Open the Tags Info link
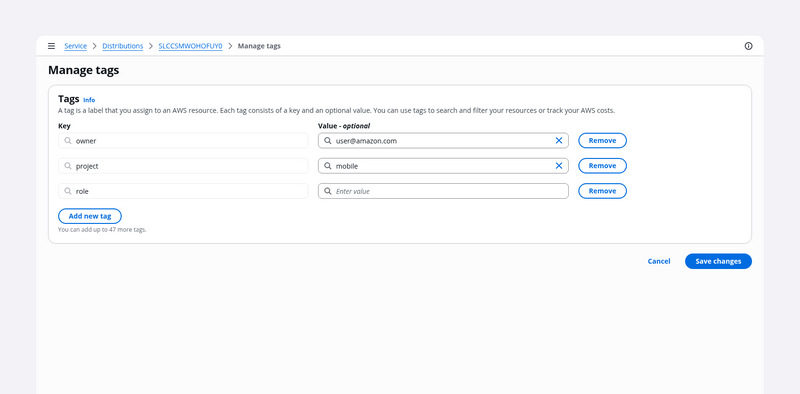Screen dimensions: 800x394 tap(89, 100)
